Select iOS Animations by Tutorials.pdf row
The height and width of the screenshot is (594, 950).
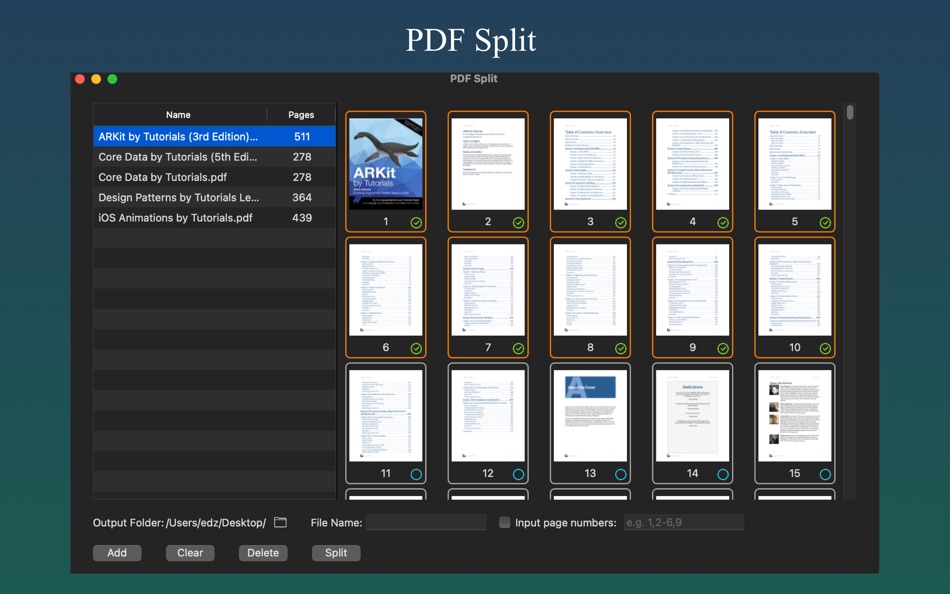[214, 218]
